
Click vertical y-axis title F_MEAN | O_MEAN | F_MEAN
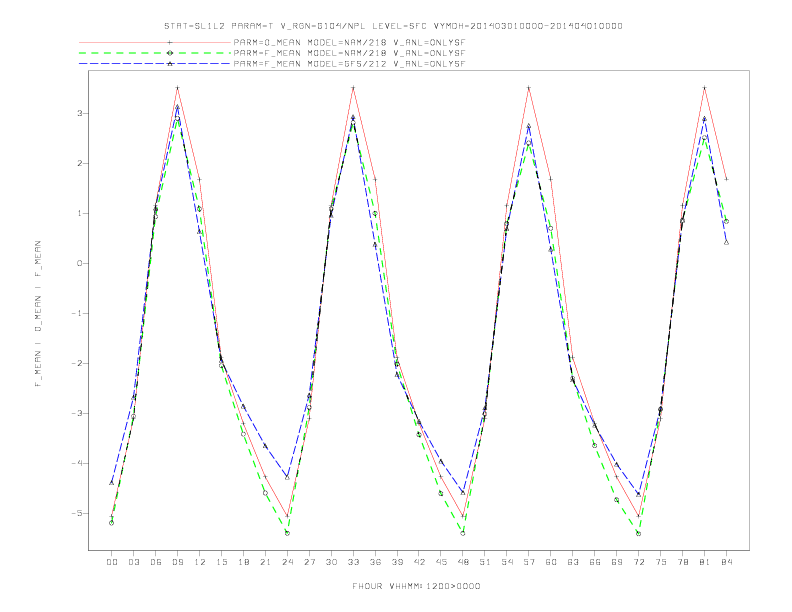click(x=38, y=314)
